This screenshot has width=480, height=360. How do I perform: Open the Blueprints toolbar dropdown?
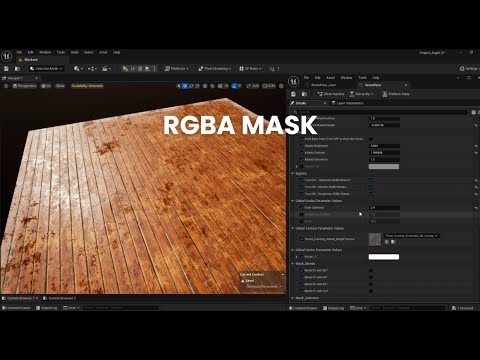tap(92, 69)
